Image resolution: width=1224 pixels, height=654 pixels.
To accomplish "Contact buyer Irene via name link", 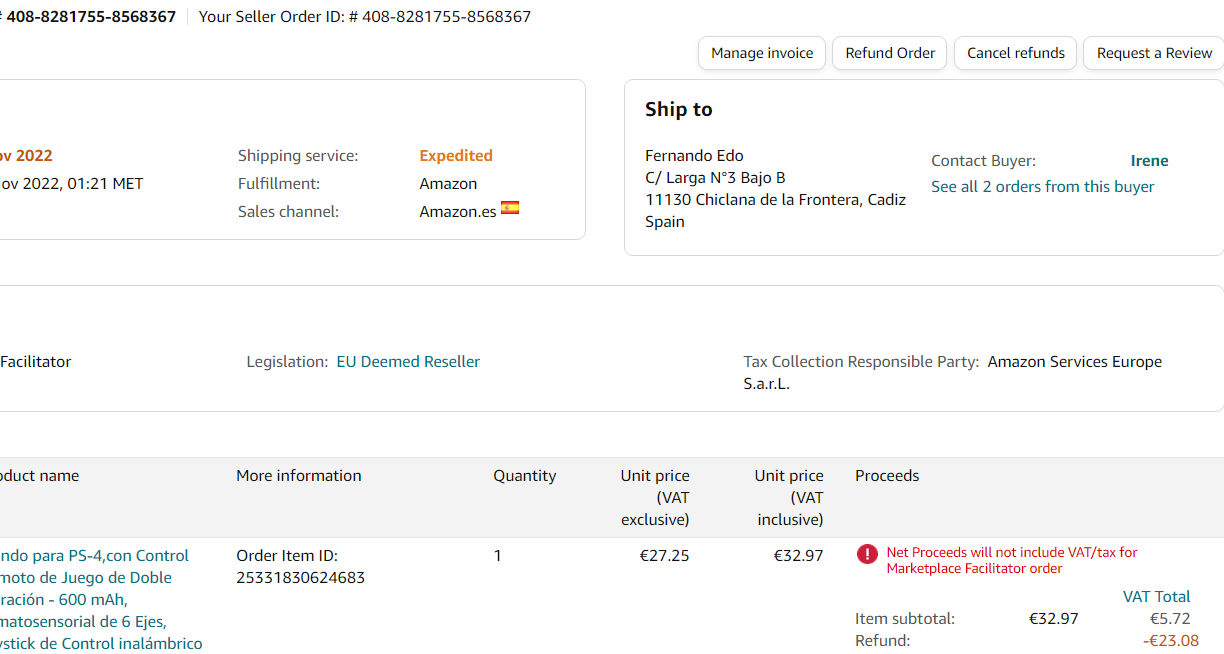I will pyautogui.click(x=1149, y=161).
